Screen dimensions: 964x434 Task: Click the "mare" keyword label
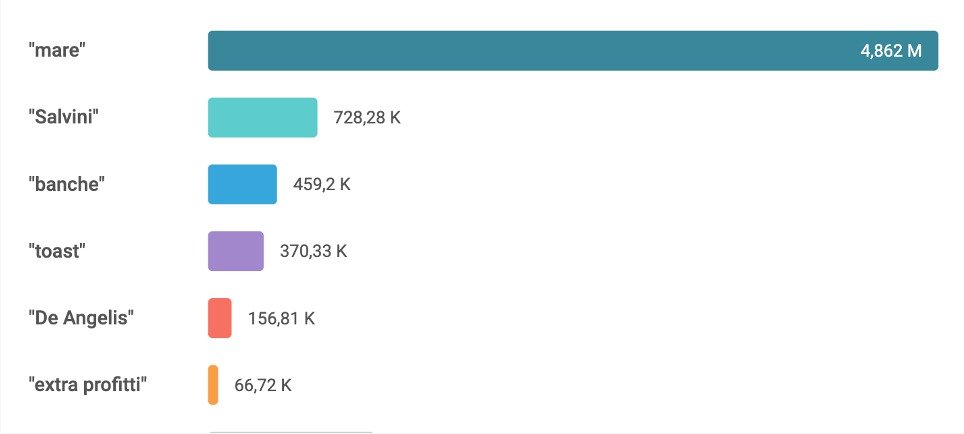click(x=57, y=51)
